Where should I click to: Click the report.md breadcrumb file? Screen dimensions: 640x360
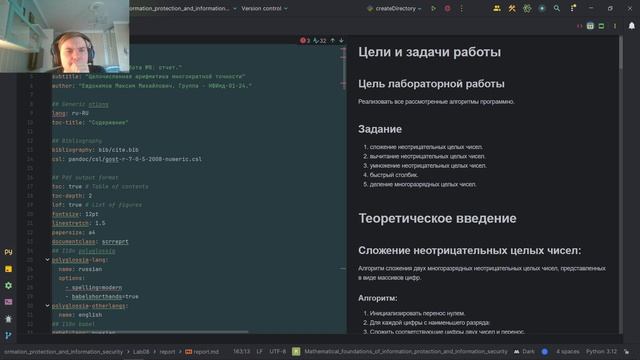coord(202,351)
